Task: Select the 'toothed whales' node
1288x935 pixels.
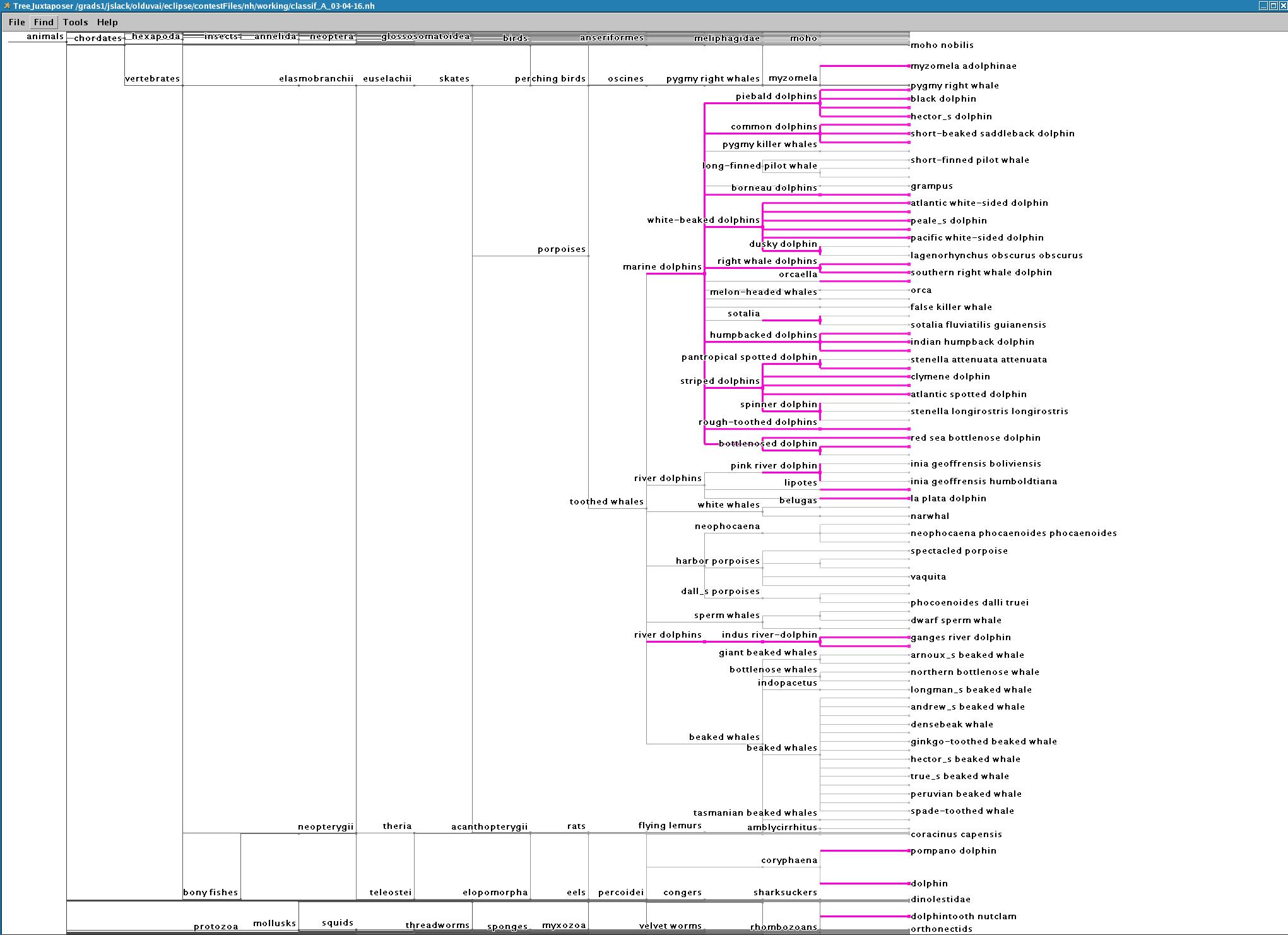Action: pyautogui.click(x=606, y=502)
